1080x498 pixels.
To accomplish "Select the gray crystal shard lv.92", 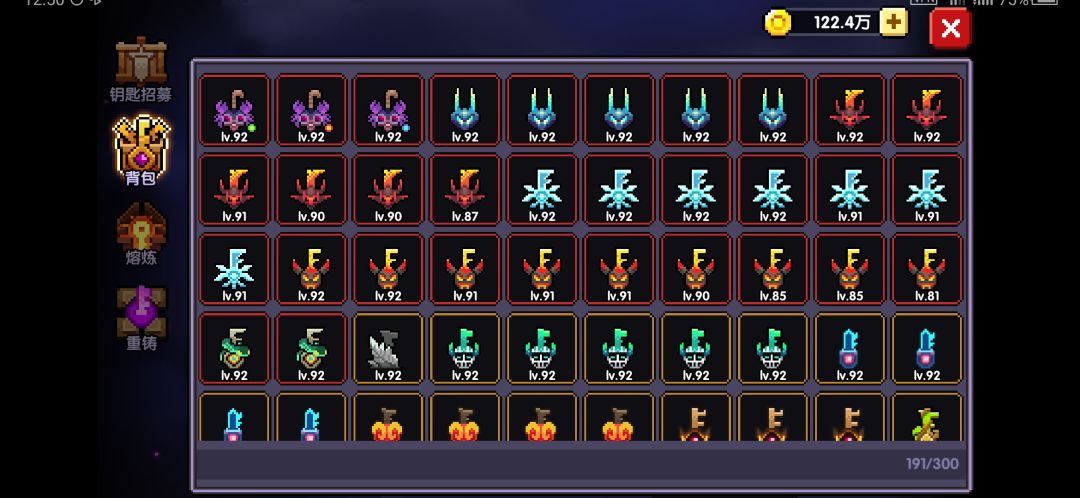I will [388, 349].
